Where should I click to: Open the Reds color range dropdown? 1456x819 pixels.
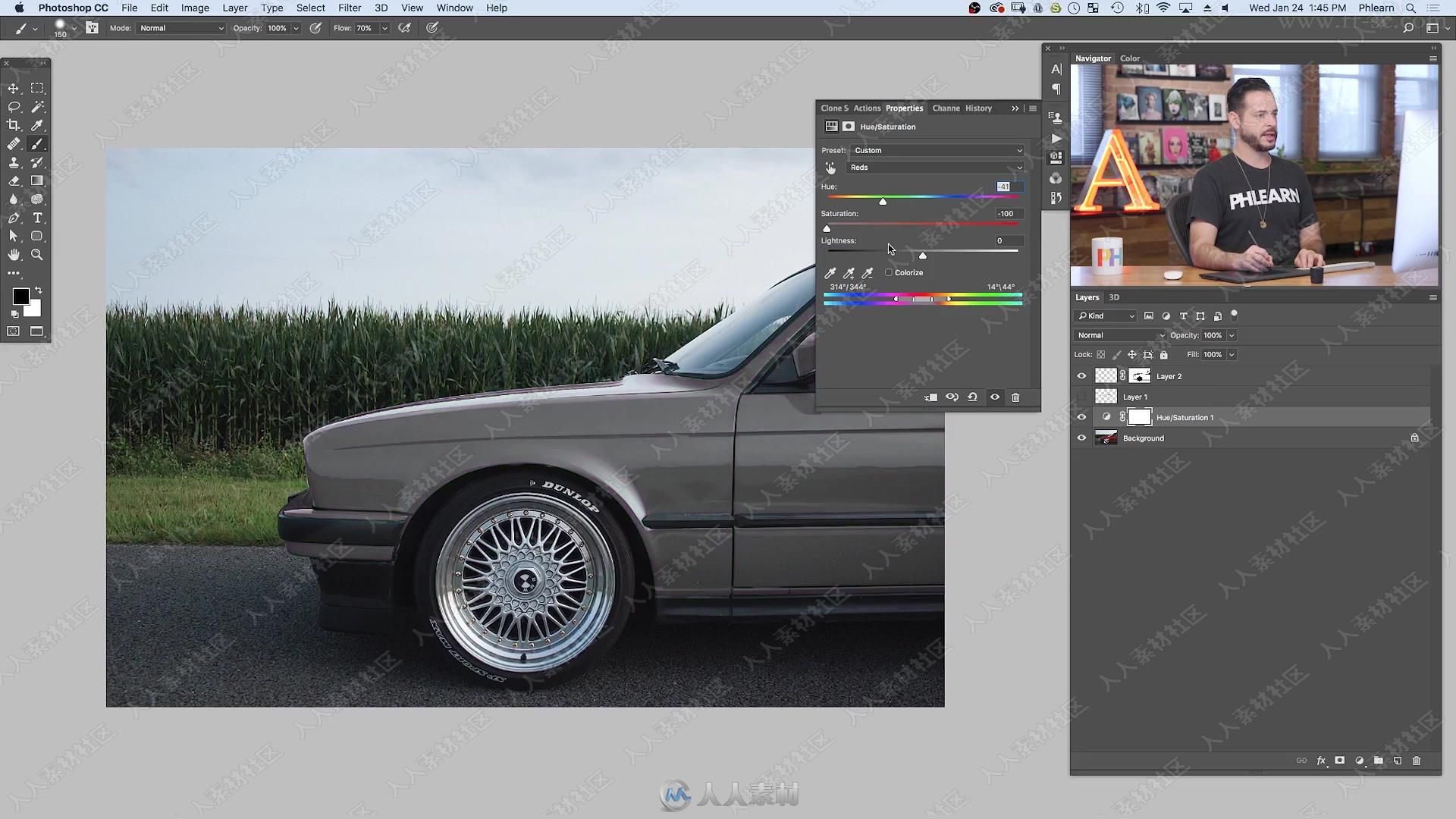click(935, 168)
